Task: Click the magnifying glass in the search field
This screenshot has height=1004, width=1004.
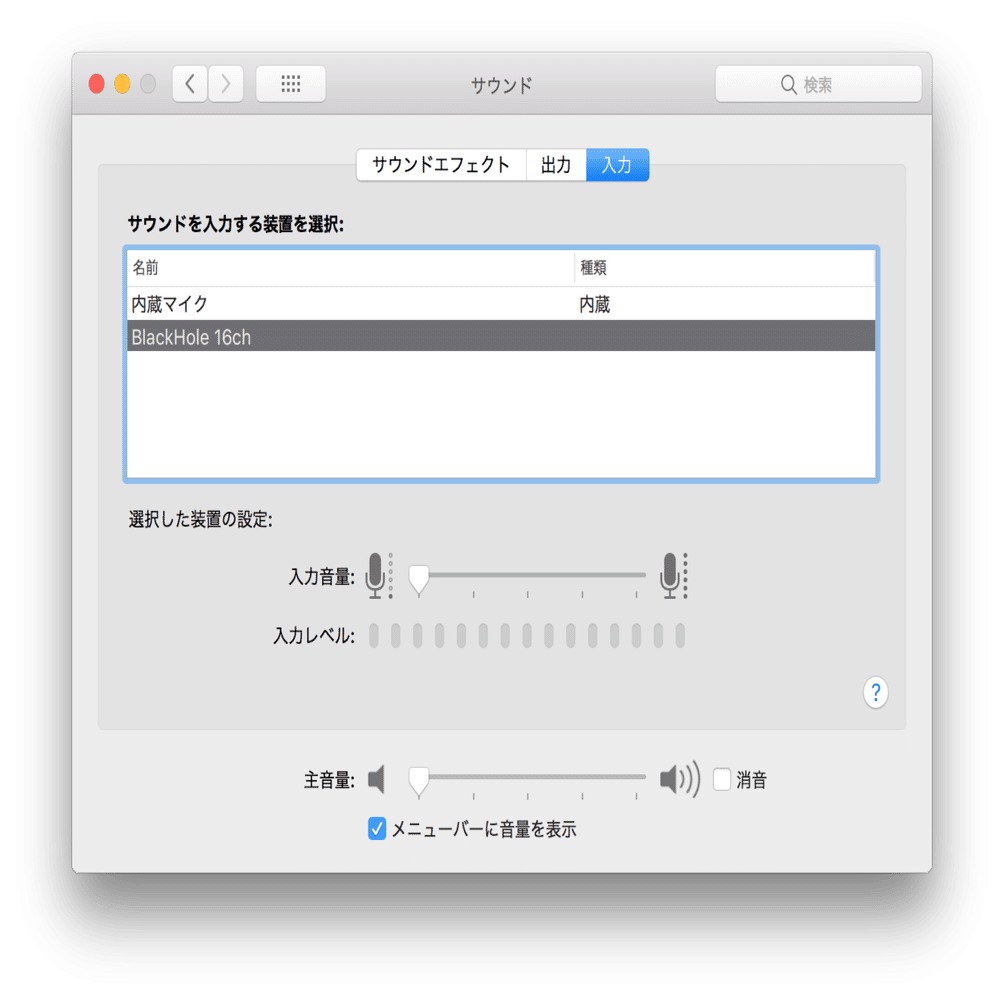Action: click(x=790, y=84)
